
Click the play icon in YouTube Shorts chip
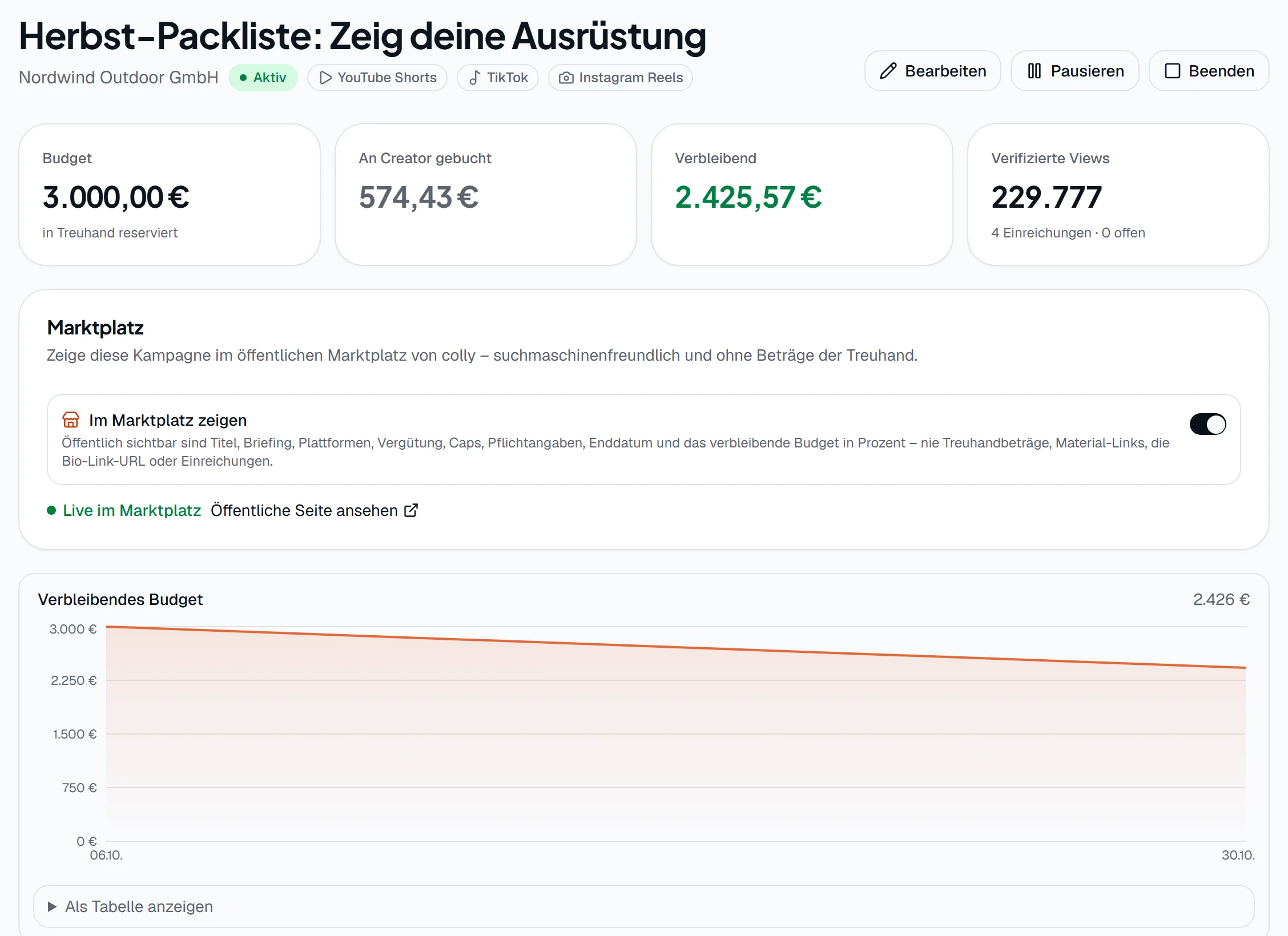(x=325, y=78)
